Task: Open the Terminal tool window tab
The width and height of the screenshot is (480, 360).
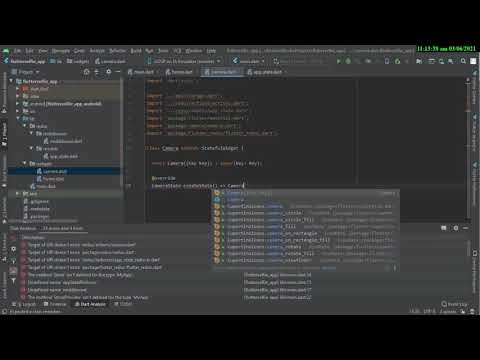Action: [x=55, y=304]
